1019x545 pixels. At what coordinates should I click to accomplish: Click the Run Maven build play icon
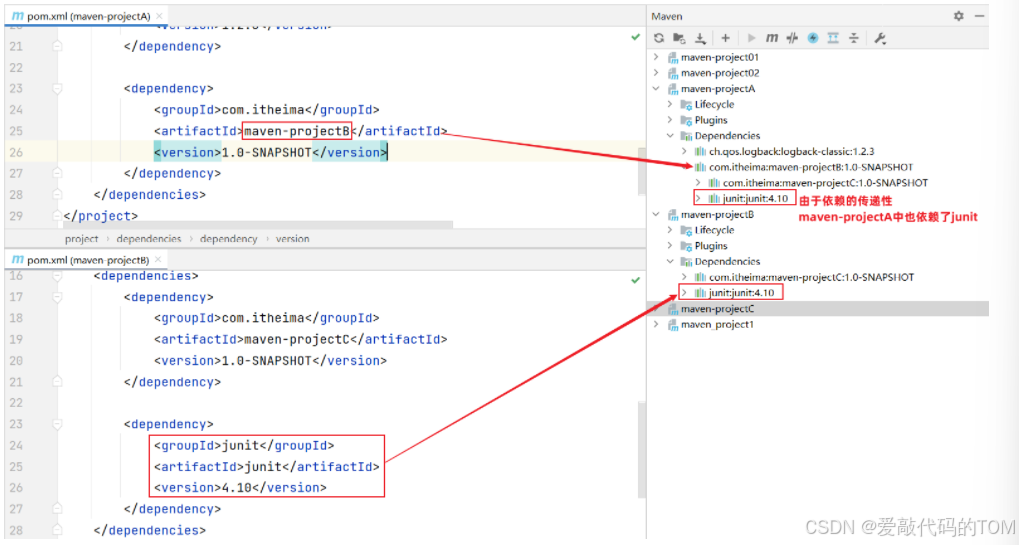tap(751, 38)
